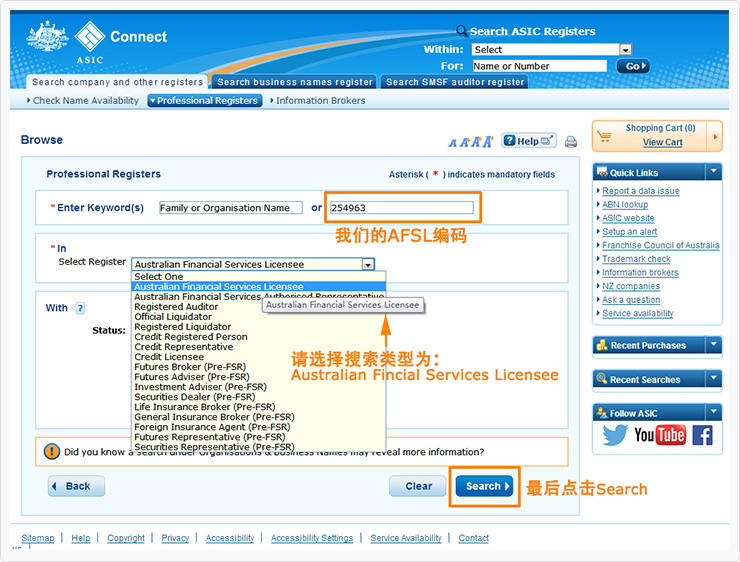Open Sitemap footer link

(38, 538)
